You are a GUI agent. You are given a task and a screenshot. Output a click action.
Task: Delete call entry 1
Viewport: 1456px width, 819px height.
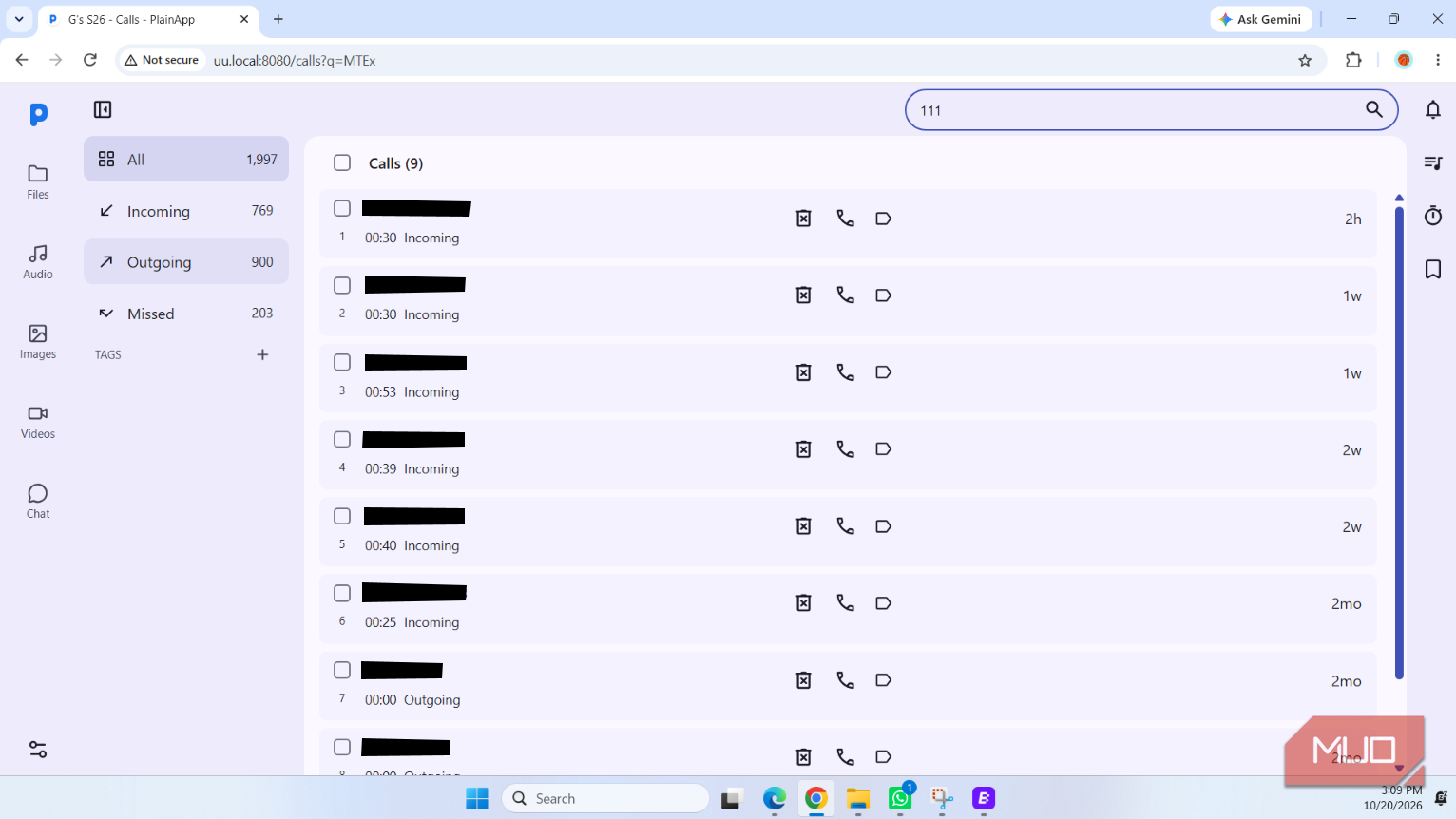[x=803, y=219]
